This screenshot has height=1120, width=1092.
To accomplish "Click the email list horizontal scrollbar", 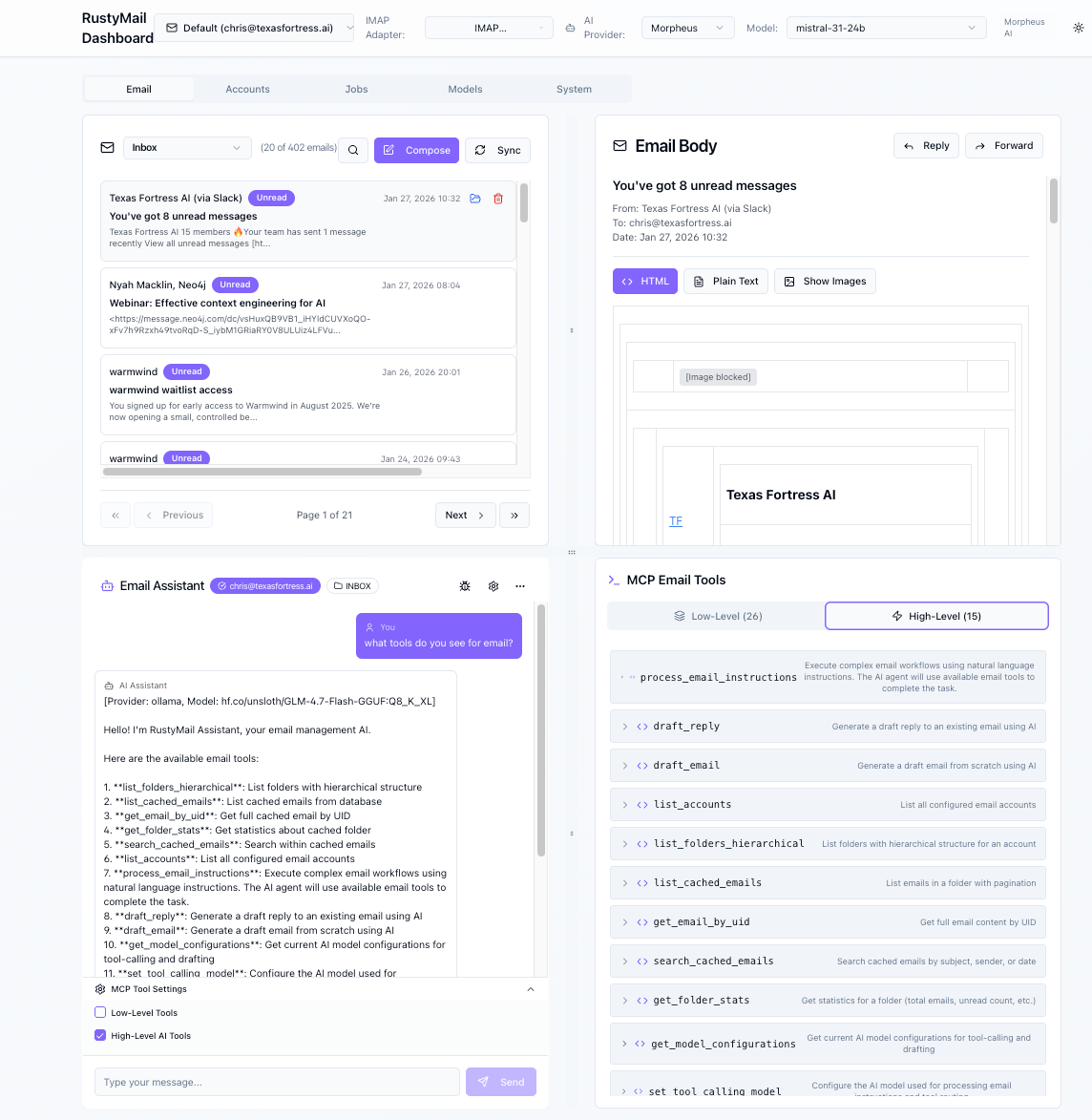I will (262, 472).
